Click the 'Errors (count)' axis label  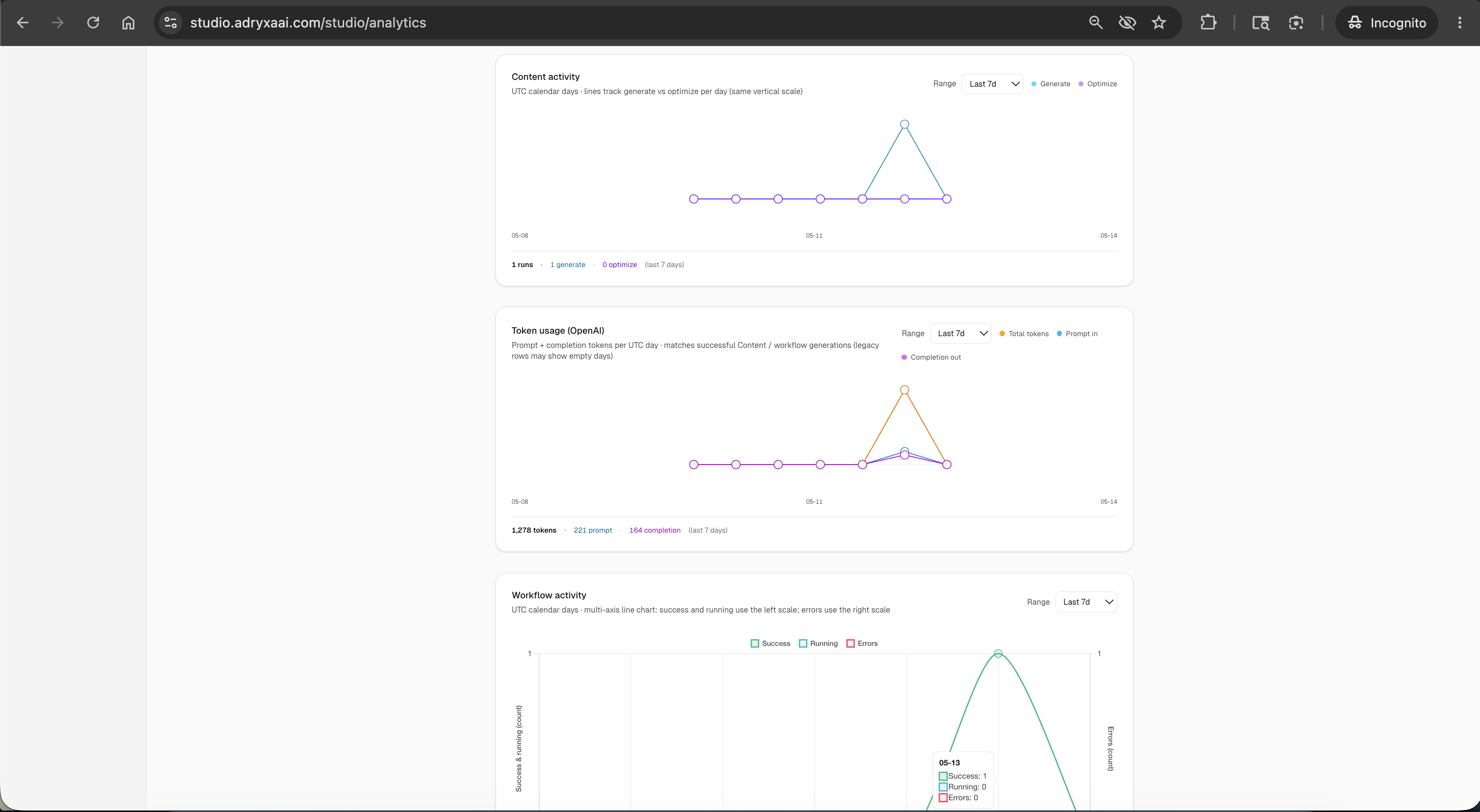point(1110,748)
